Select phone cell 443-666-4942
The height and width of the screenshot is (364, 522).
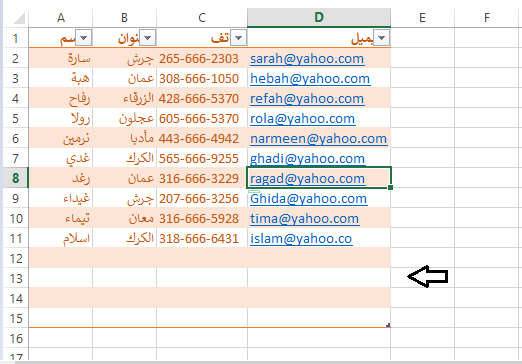pyautogui.click(x=202, y=139)
